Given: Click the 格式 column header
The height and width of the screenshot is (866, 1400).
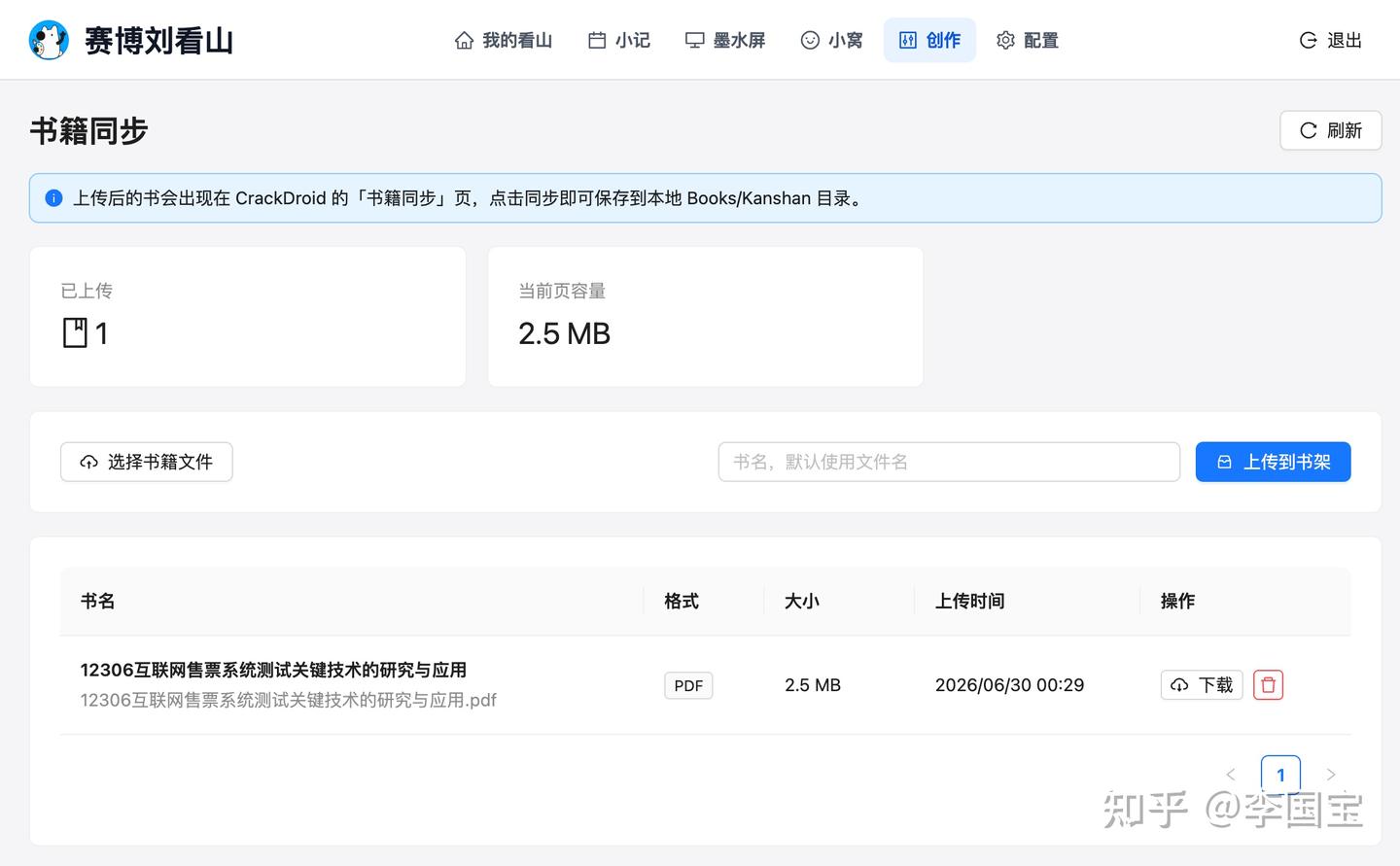Looking at the screenshot, I should click(x=682, y=601).
